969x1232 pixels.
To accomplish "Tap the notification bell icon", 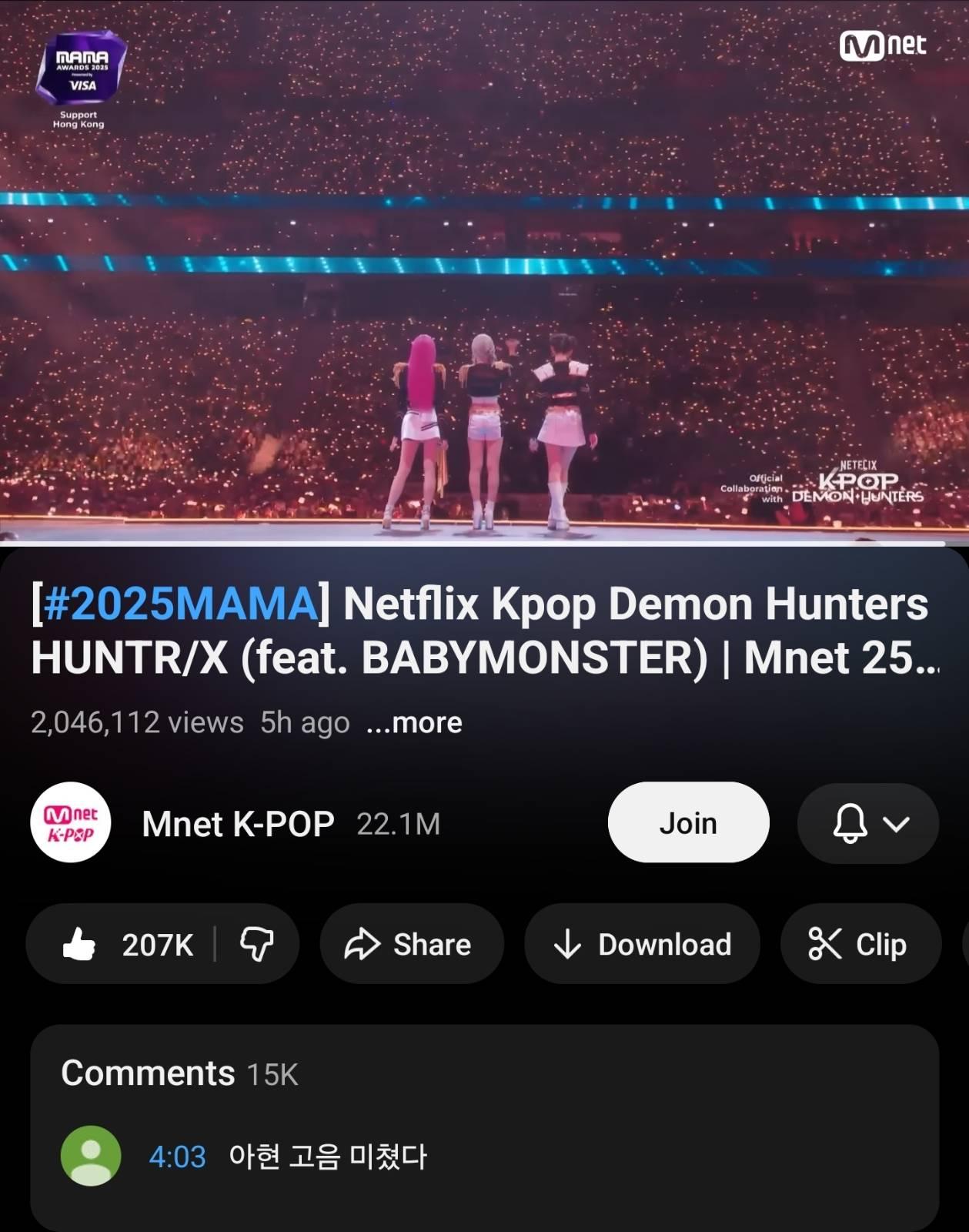I will 850,824.
